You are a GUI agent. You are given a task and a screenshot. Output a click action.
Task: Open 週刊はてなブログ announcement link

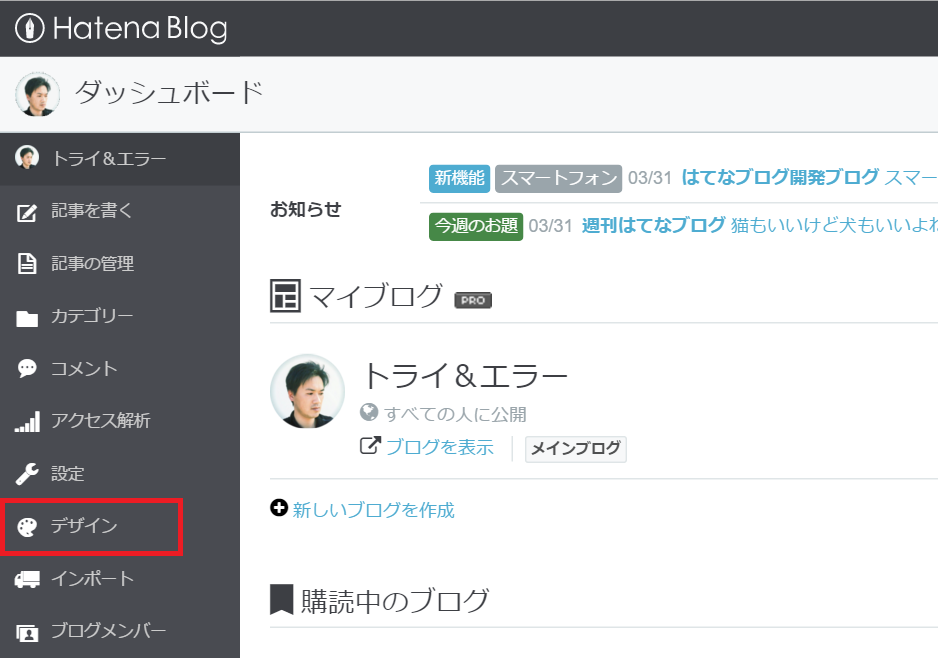pos(654,226)
